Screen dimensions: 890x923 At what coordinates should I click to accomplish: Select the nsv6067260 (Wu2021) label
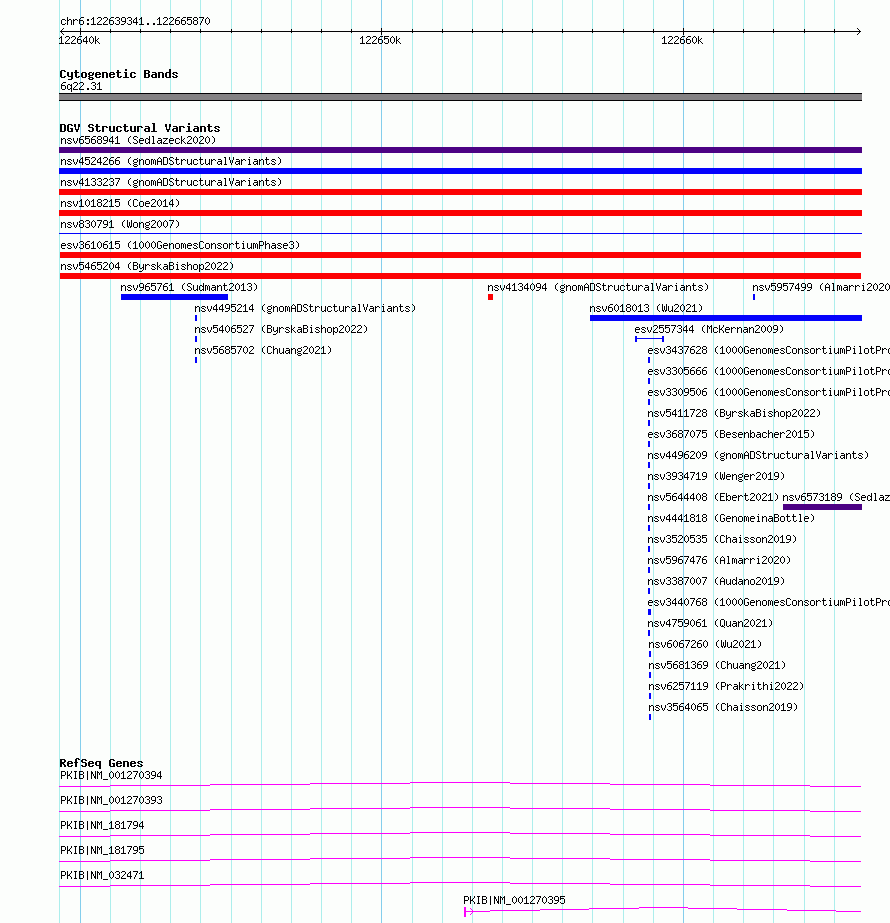coord(705,645)
